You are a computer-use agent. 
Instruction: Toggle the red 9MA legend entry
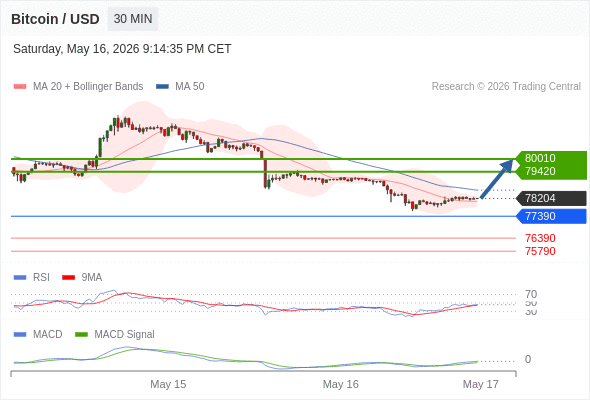tap(82, 277)
